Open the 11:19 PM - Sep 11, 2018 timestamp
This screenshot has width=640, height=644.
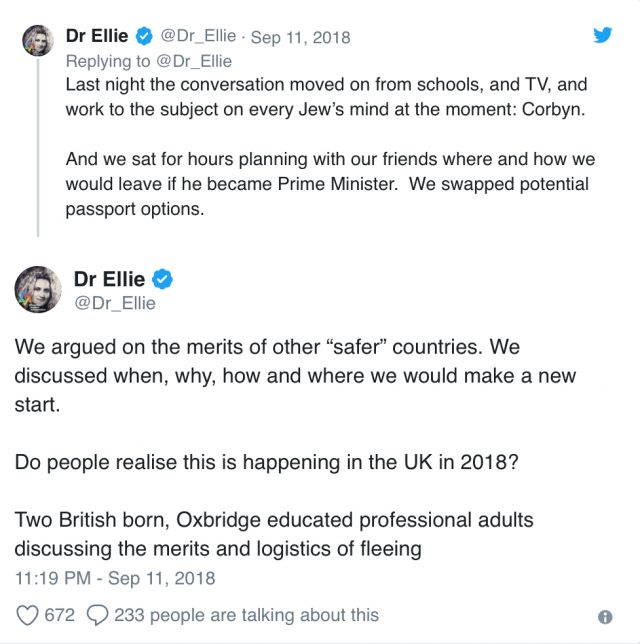113,578
